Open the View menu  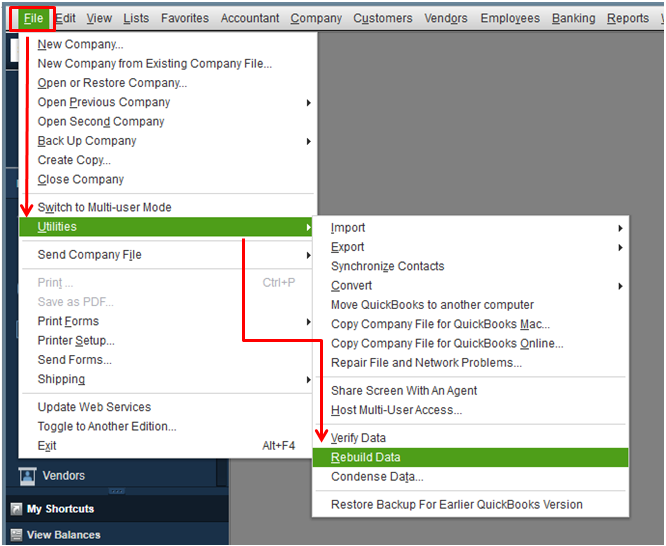pos(99,18)
